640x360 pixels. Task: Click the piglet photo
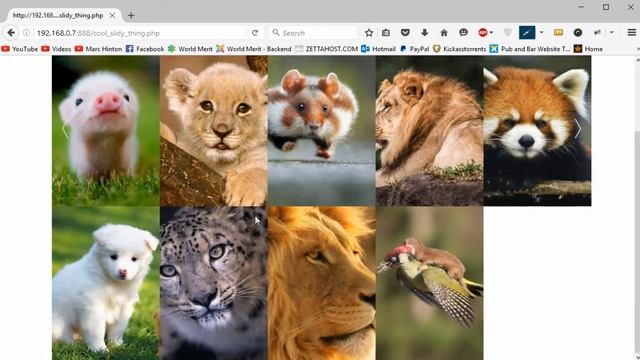point(106,131)
